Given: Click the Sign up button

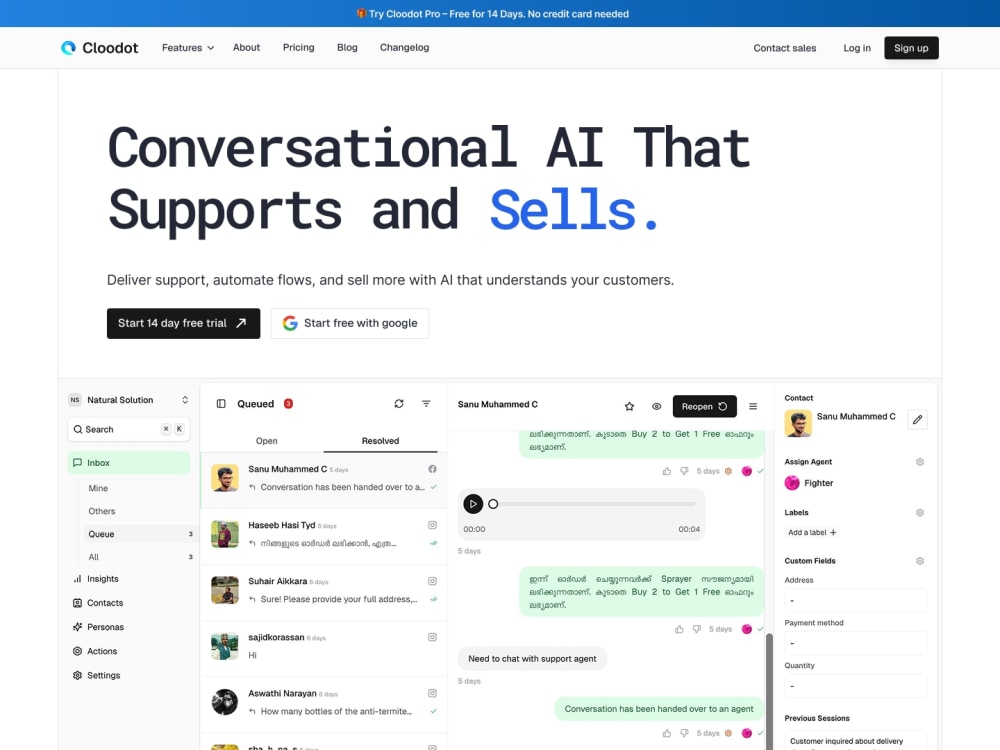Looking at the screenshot, I should tap(911, 48).
